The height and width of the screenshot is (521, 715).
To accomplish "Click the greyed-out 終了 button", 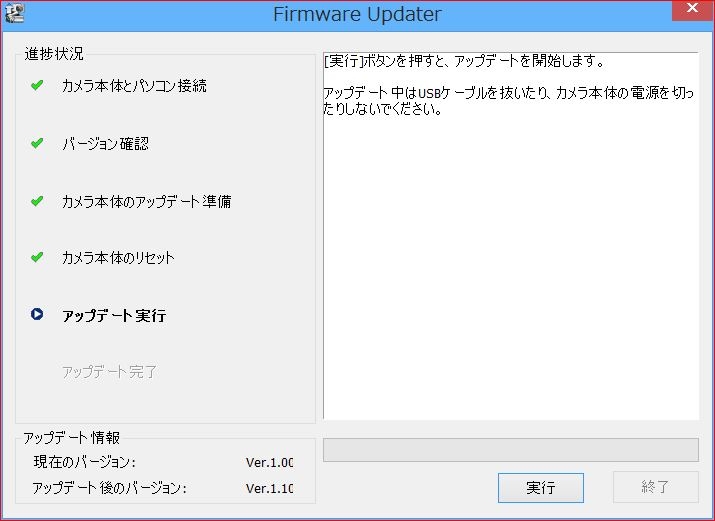I will (655, 487).
